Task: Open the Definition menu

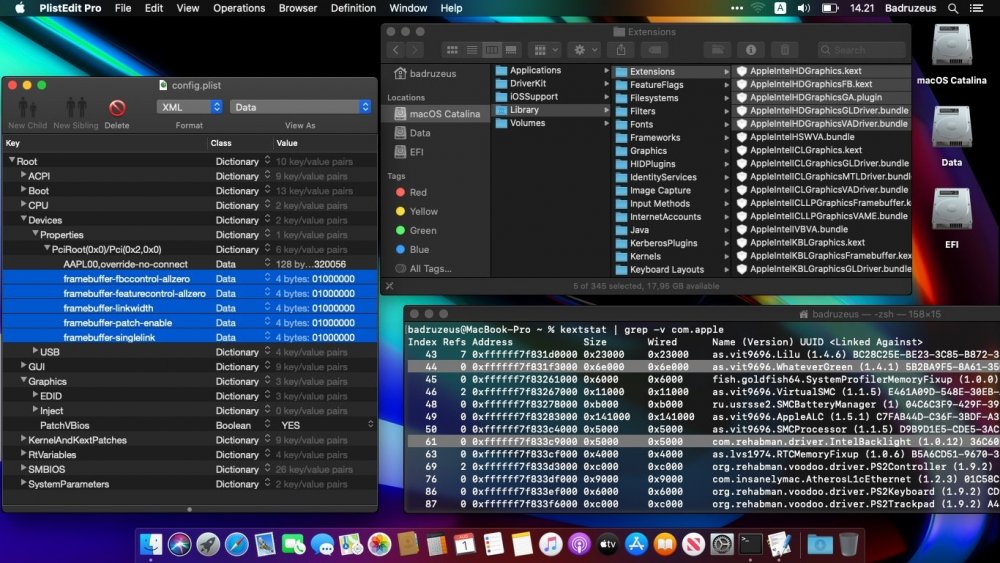Action: (353, 8)
